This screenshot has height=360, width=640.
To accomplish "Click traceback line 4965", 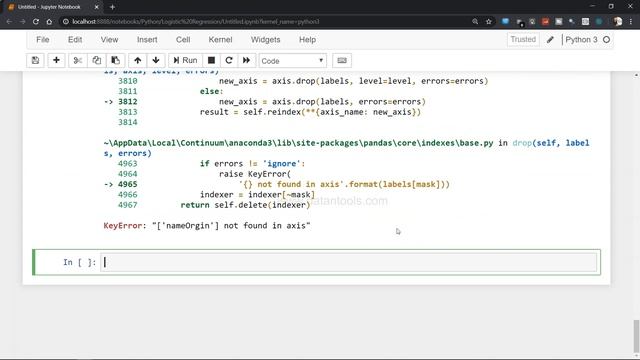I will click(277, 184).
